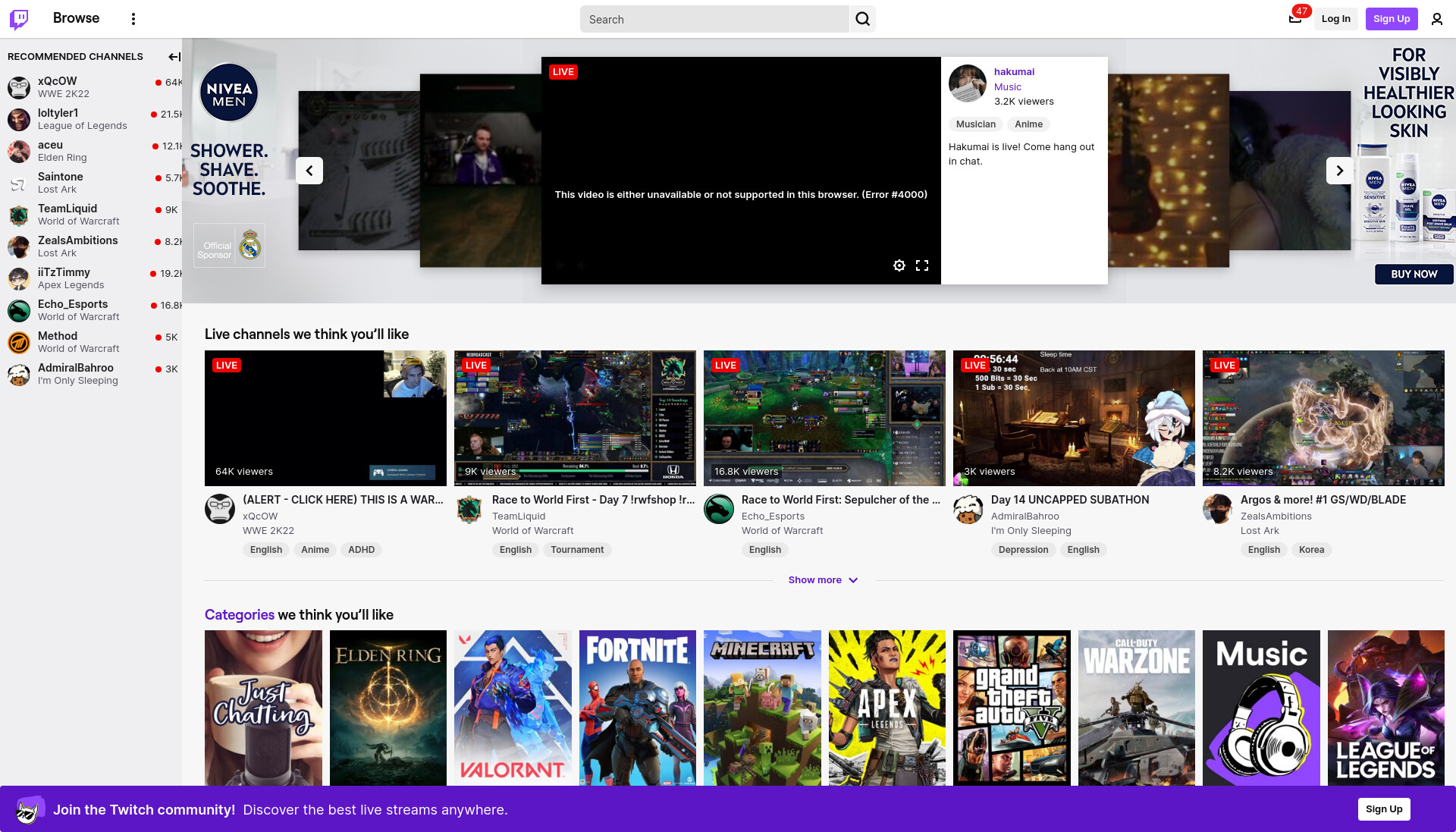Click the search magnifier button

(x=863, y=19)
